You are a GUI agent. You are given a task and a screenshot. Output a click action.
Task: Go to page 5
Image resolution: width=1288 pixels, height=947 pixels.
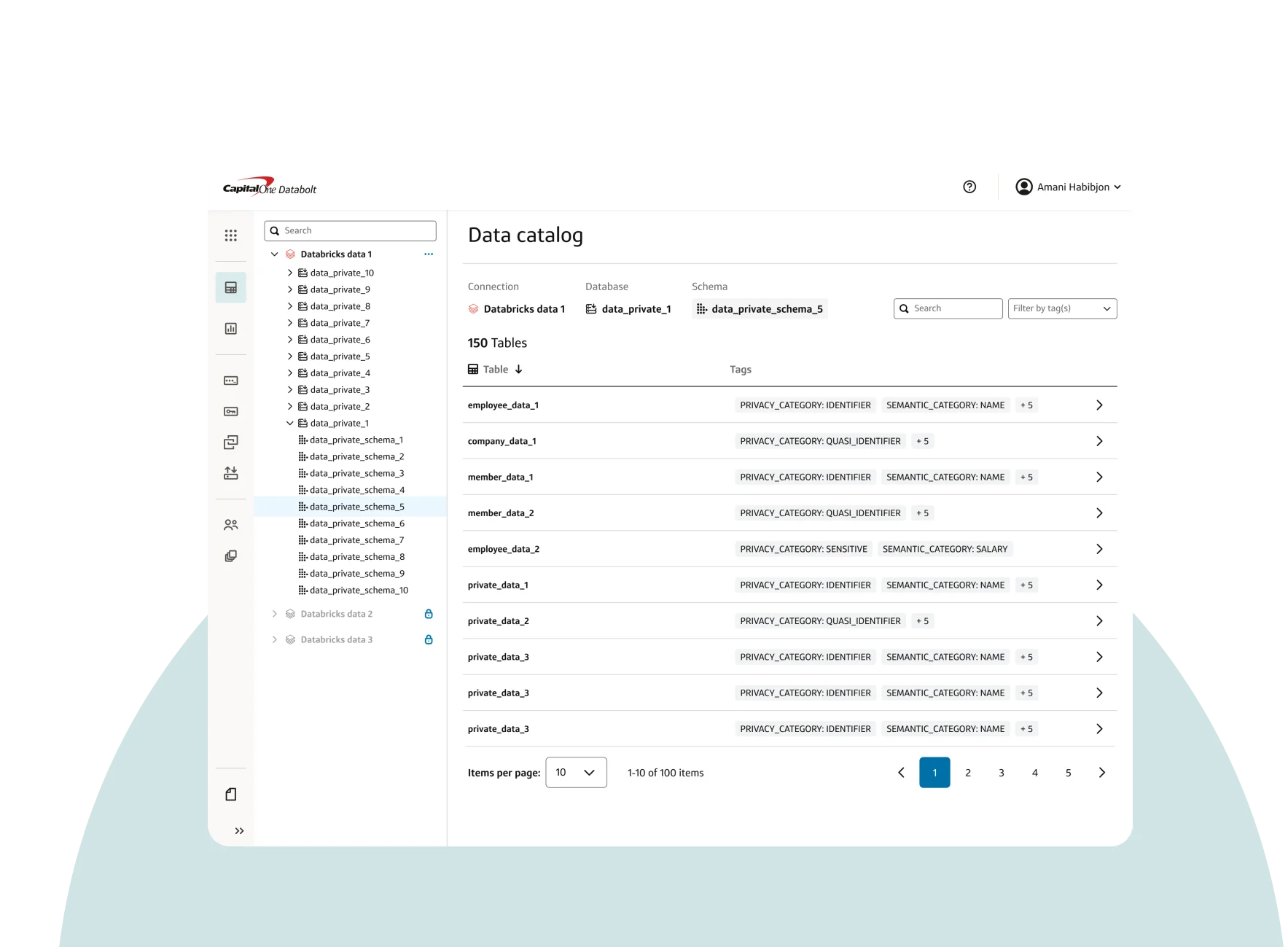(x=1069, y=773)
